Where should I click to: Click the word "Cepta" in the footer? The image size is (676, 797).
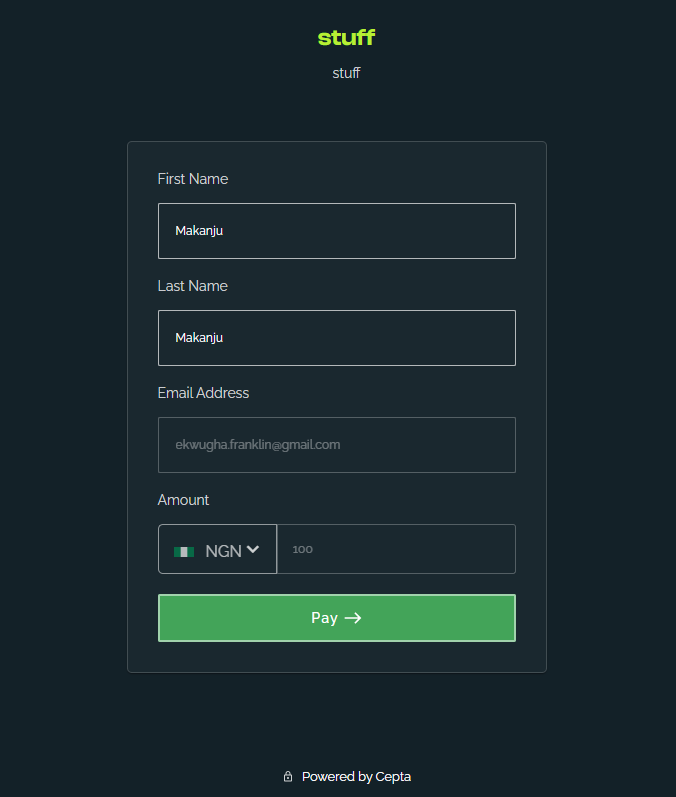393,777
